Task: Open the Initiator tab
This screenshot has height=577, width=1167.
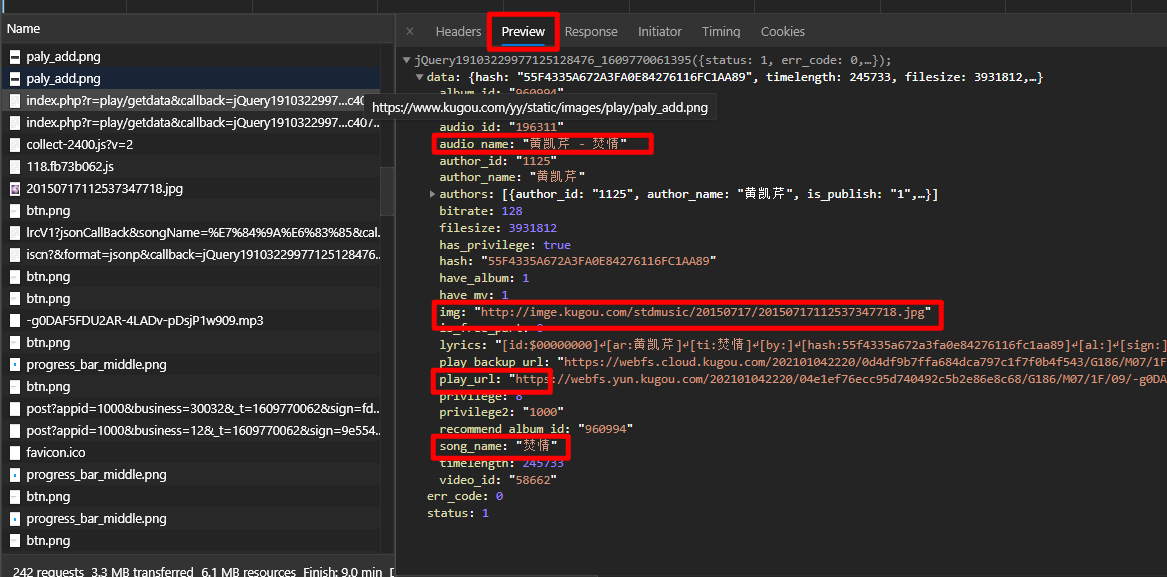Action: (659, 31)
